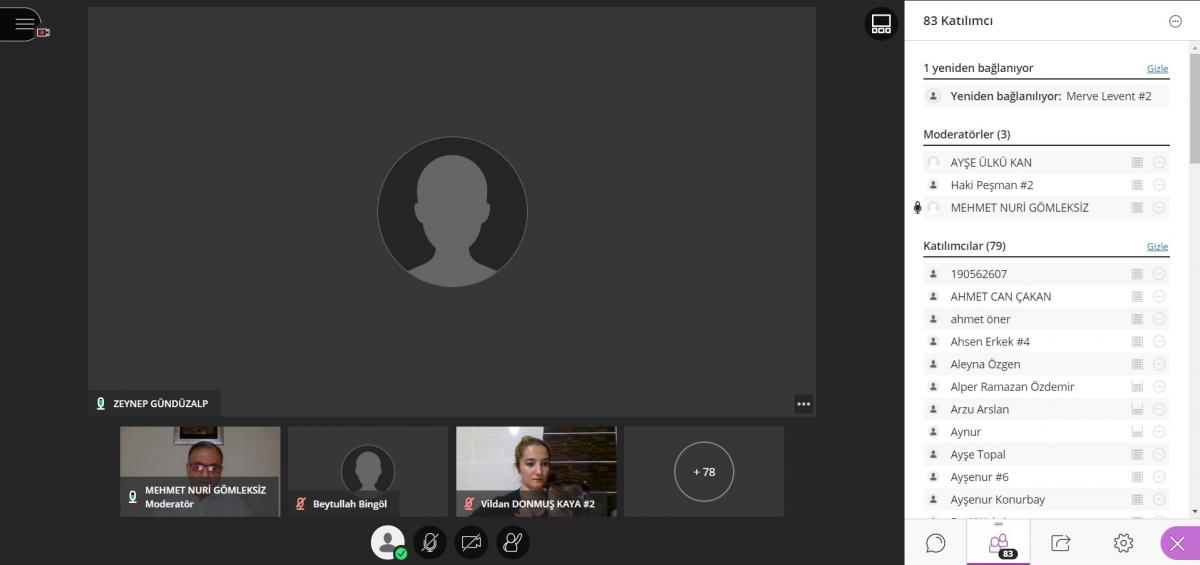Image resolution: width=1200 pixels, height=565 pixels.
Task: Open the three-dot options on Zeynep's video
Action: 804,404
